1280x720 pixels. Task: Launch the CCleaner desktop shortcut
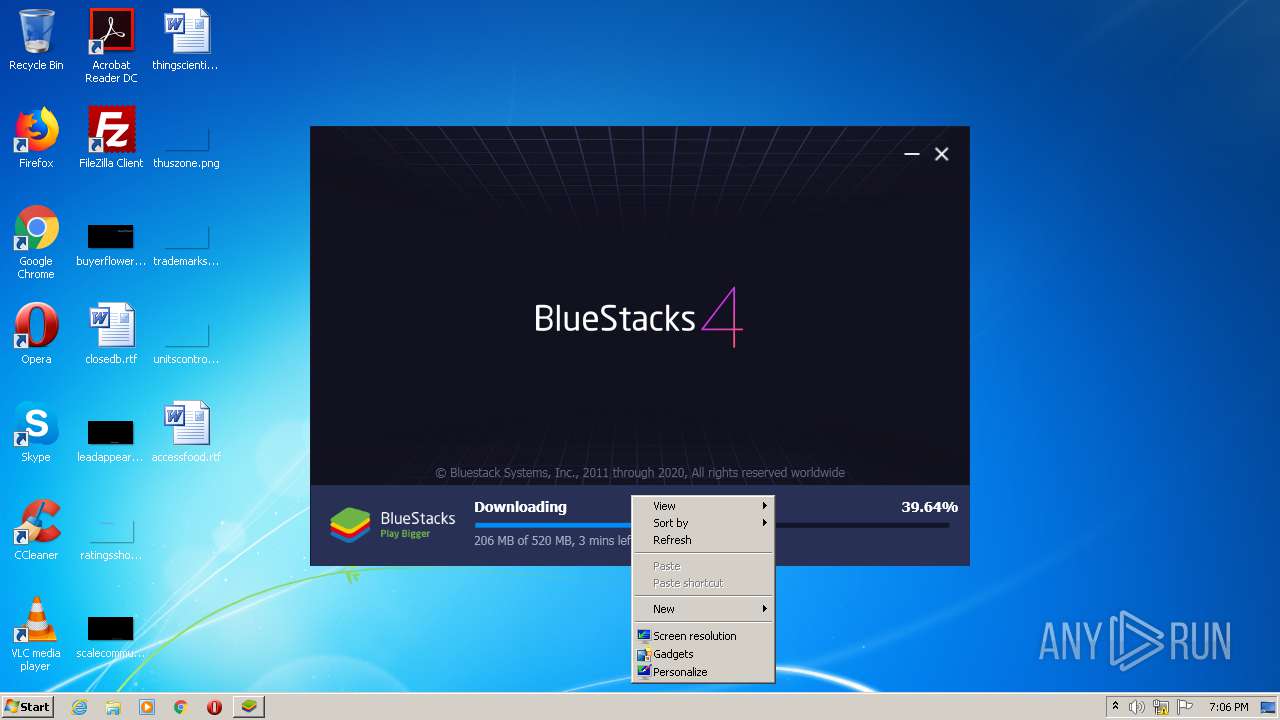coord(36,530)
